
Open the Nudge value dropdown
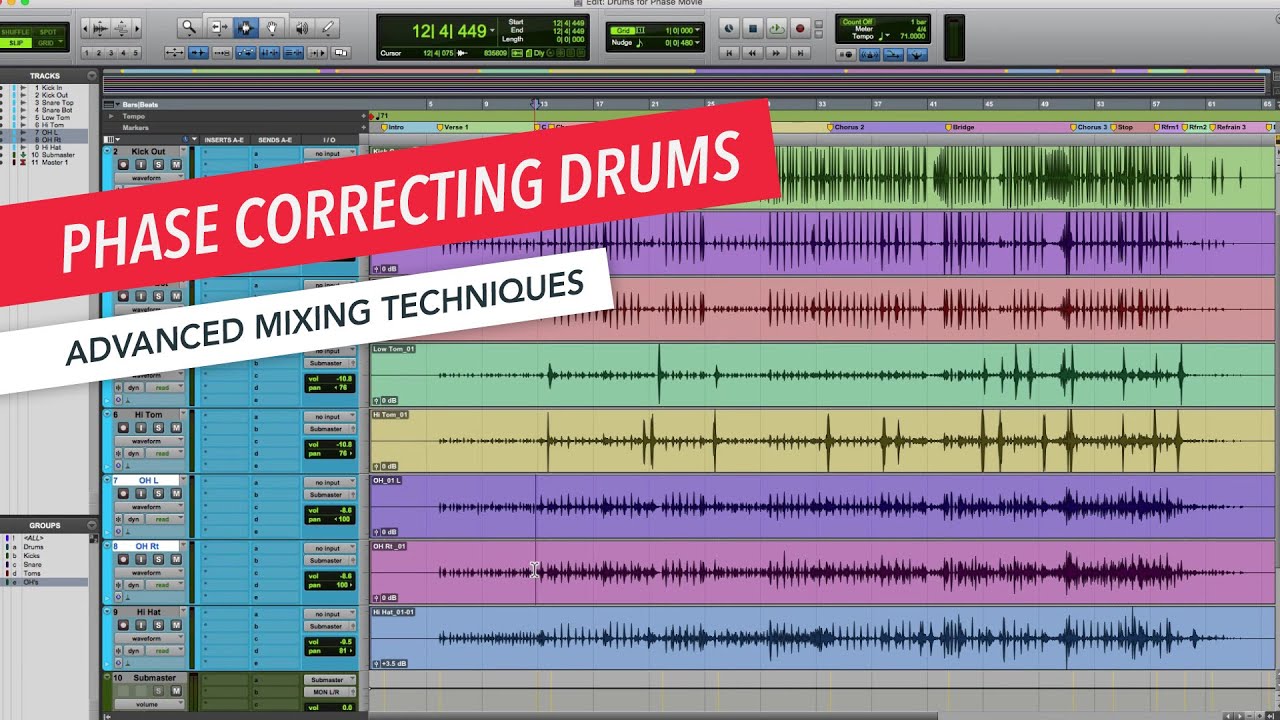[x=698, y=42]
